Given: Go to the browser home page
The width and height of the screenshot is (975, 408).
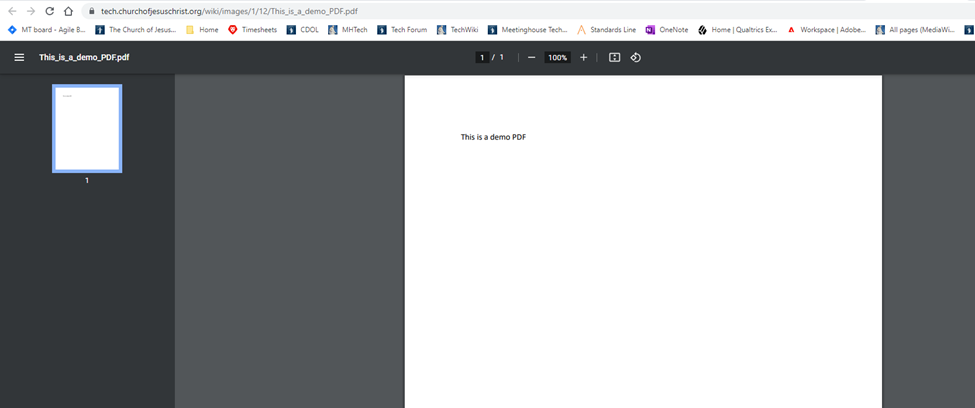Looking at the screenshot, I should click(68, 11).
